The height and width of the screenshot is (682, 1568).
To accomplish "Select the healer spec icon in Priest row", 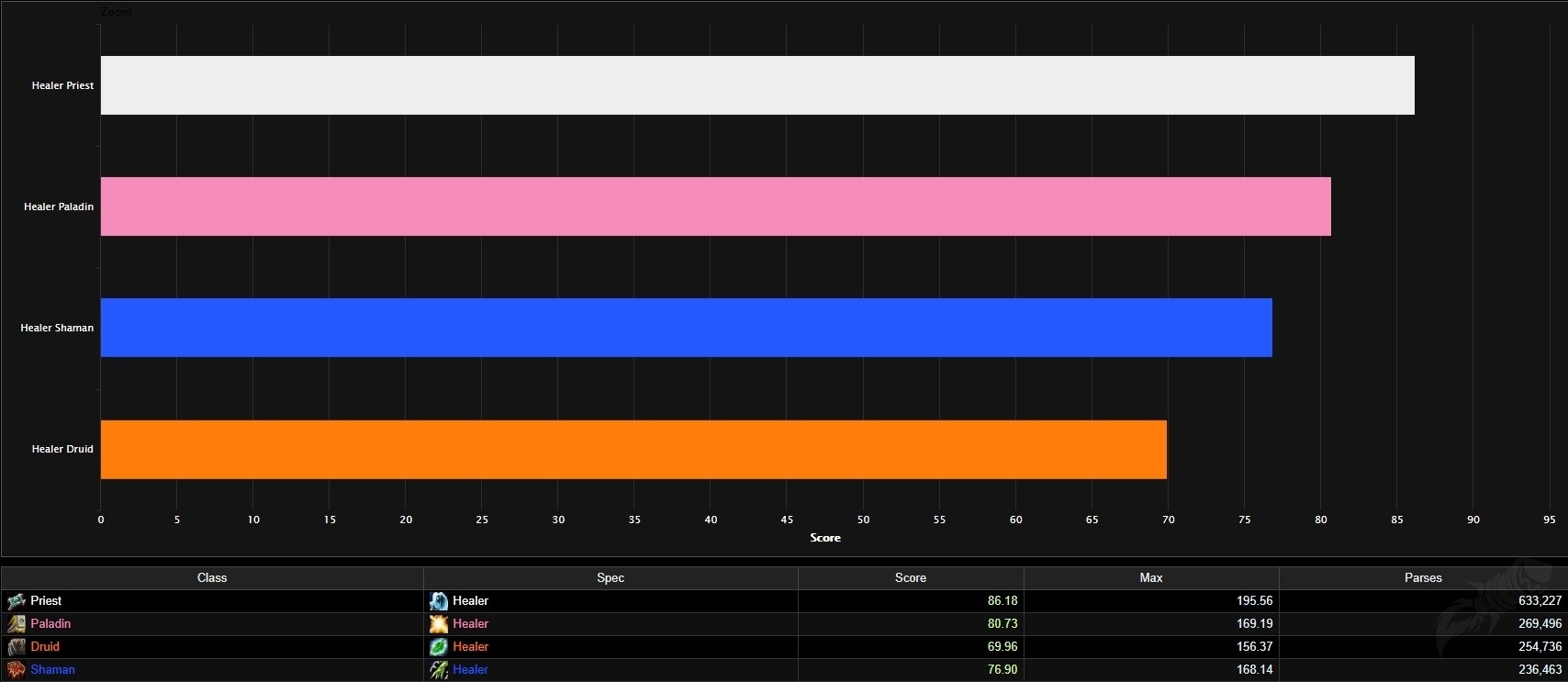I will tap(439, 601).
